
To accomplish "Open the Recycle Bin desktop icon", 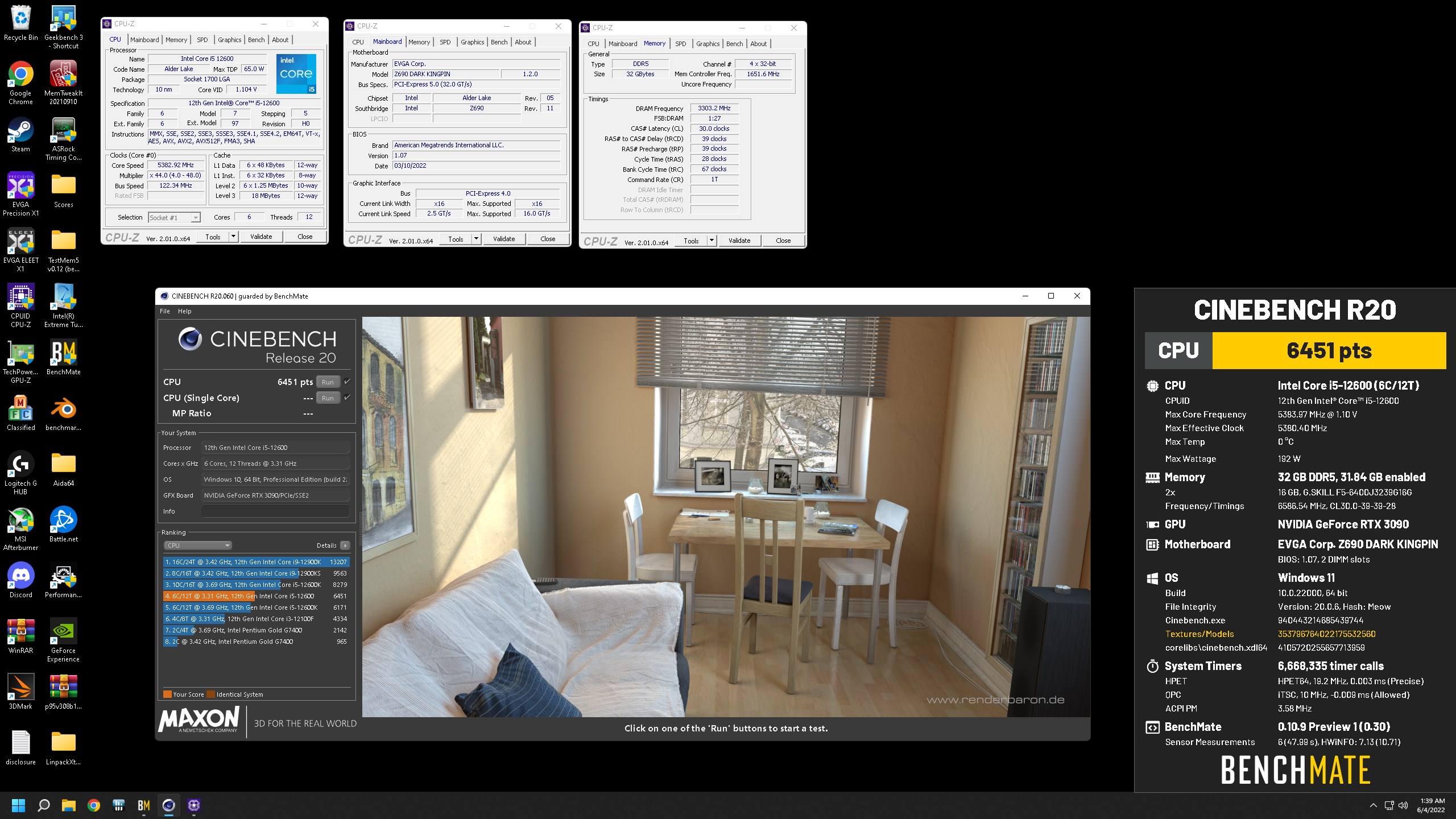I will pyautogui.click(x=20, y=23).
